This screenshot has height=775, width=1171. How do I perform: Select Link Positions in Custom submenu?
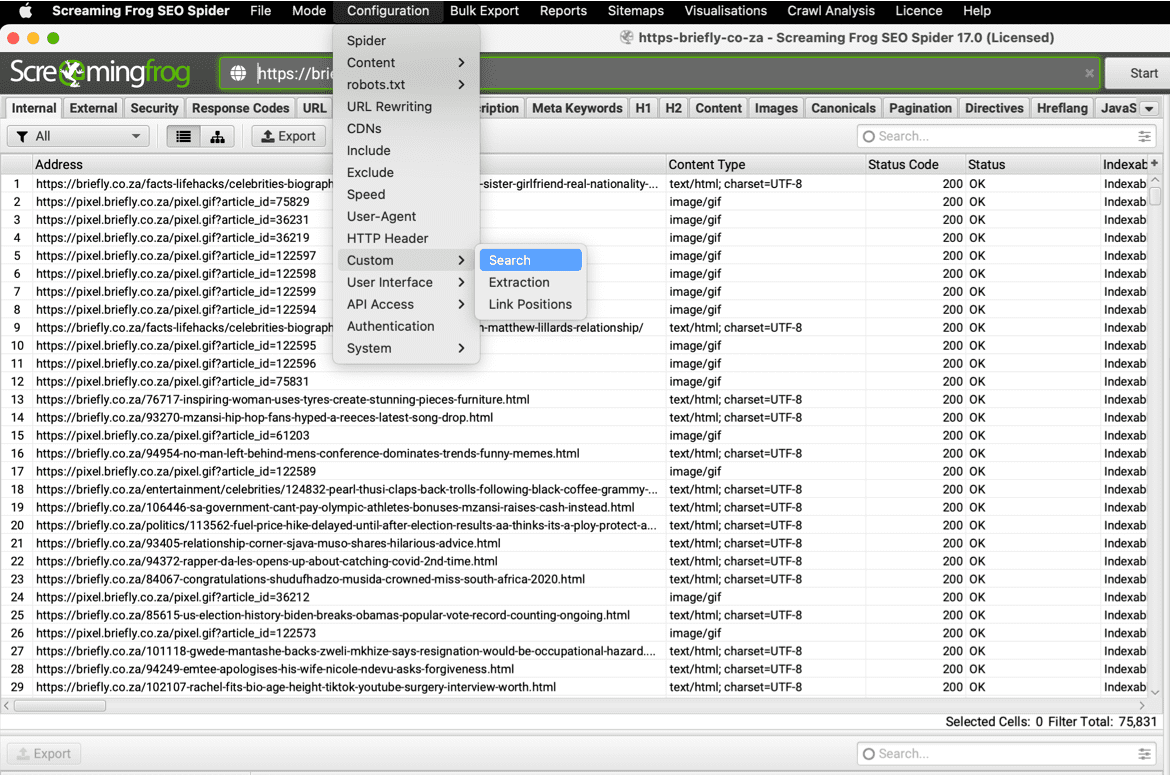pyautogui.click(x=530, y=304)
